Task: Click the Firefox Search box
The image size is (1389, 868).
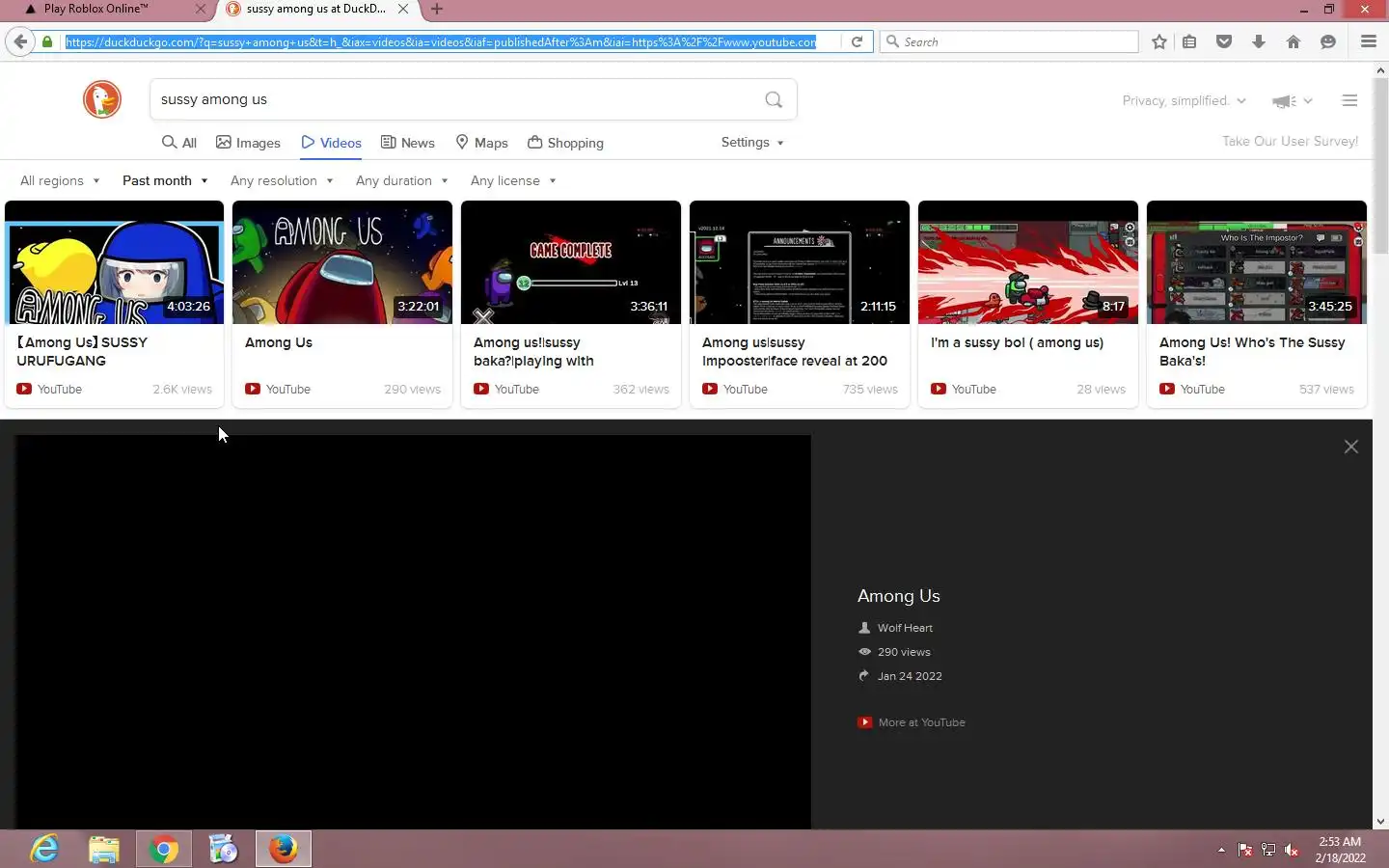Action: click(x=1010, y=41)
